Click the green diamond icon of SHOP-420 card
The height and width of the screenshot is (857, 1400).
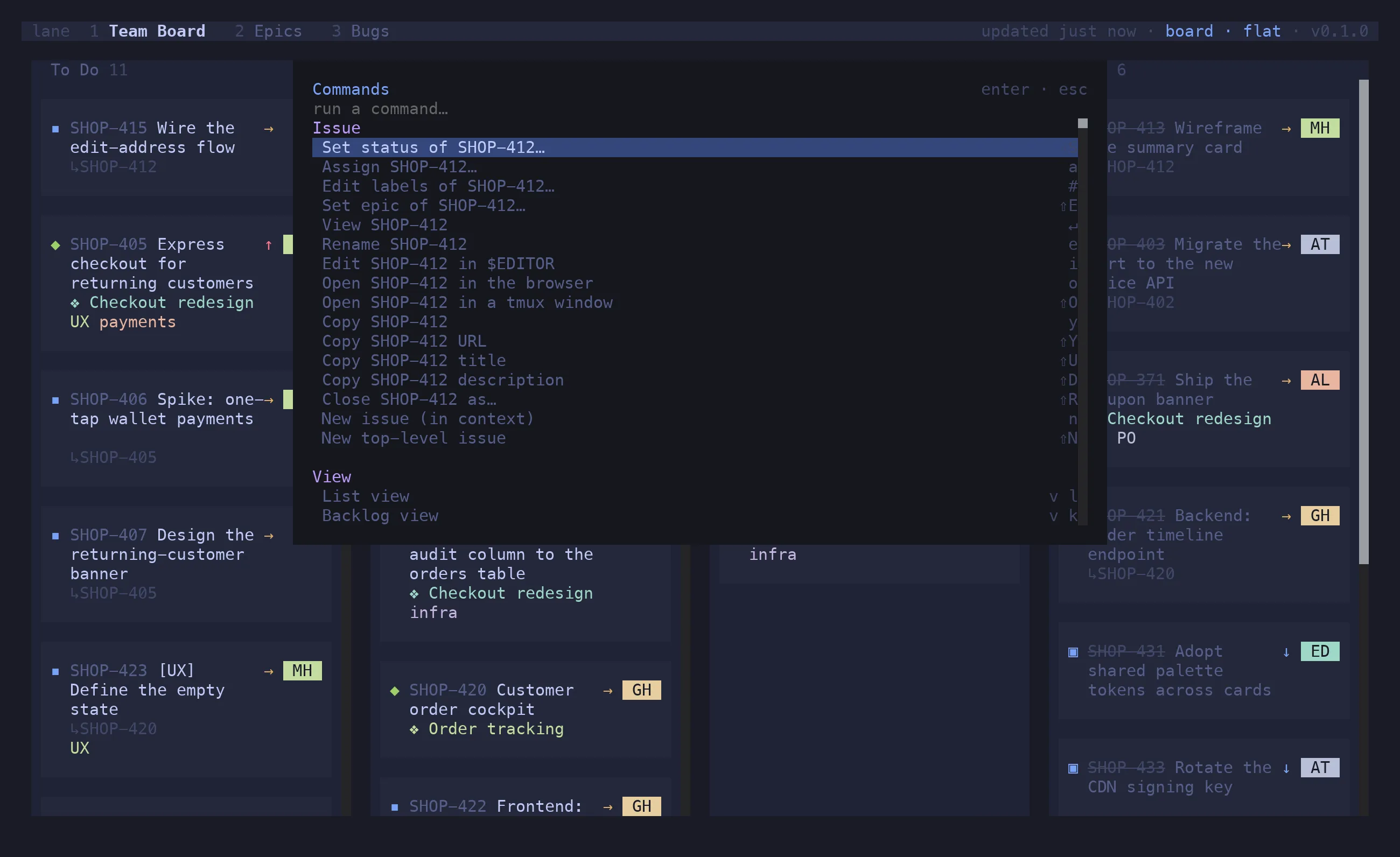394,691
